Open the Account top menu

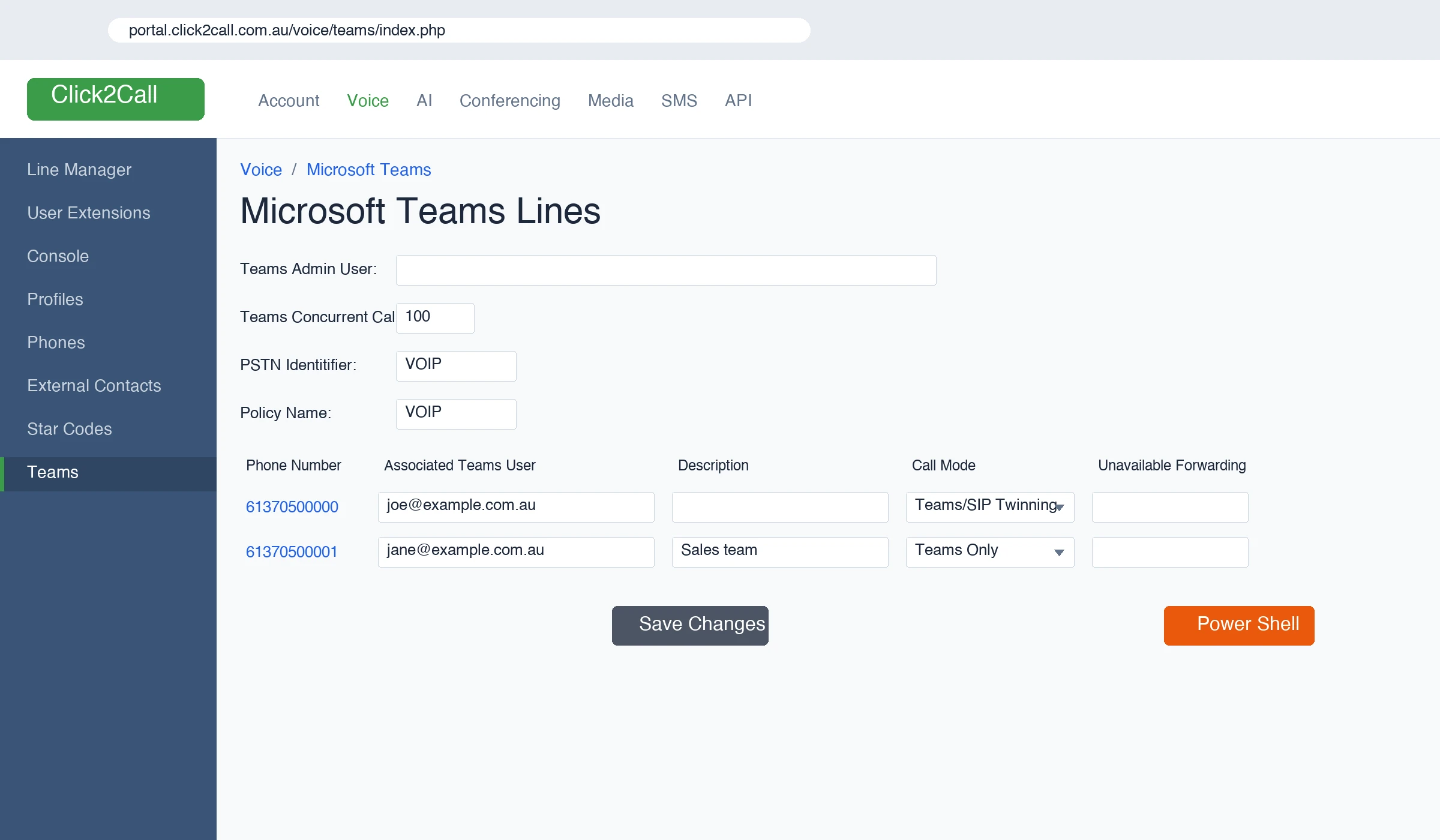[289, 100]
